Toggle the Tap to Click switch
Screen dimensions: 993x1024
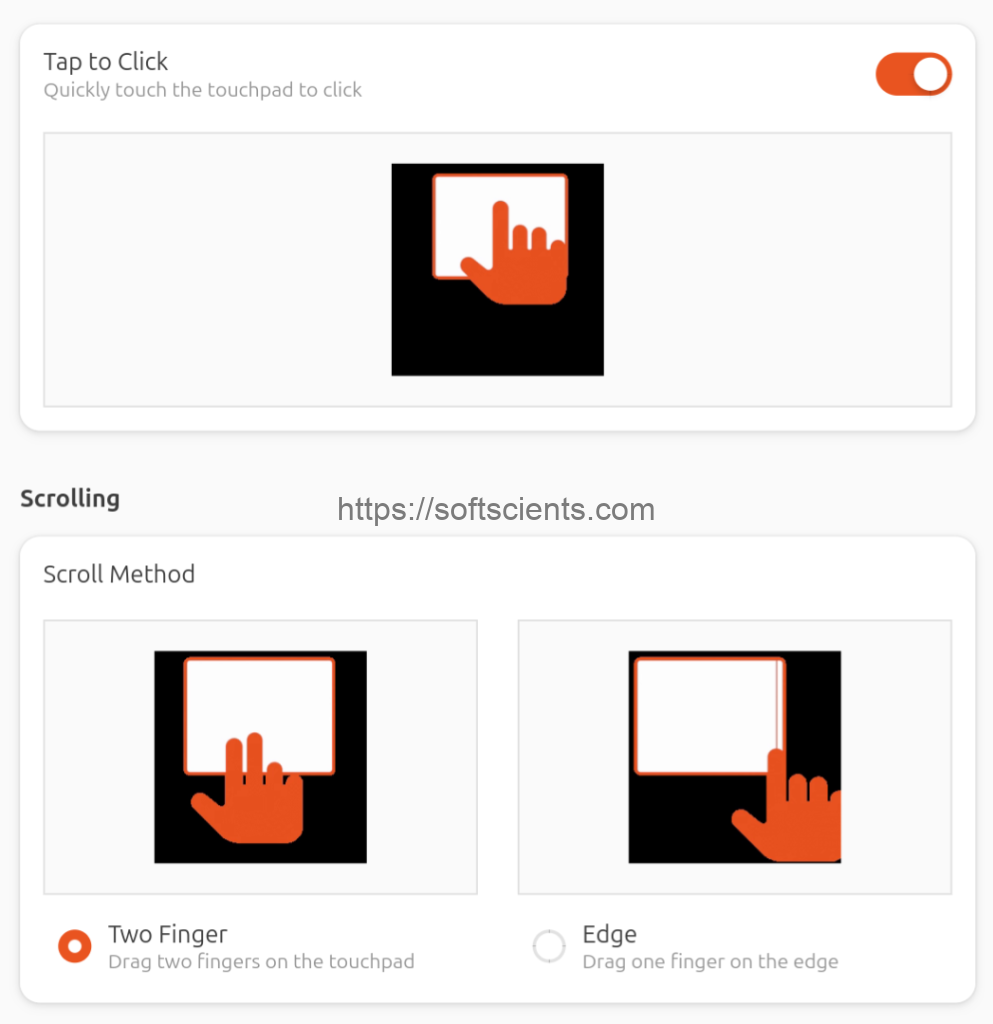click(x=913, y=75)
